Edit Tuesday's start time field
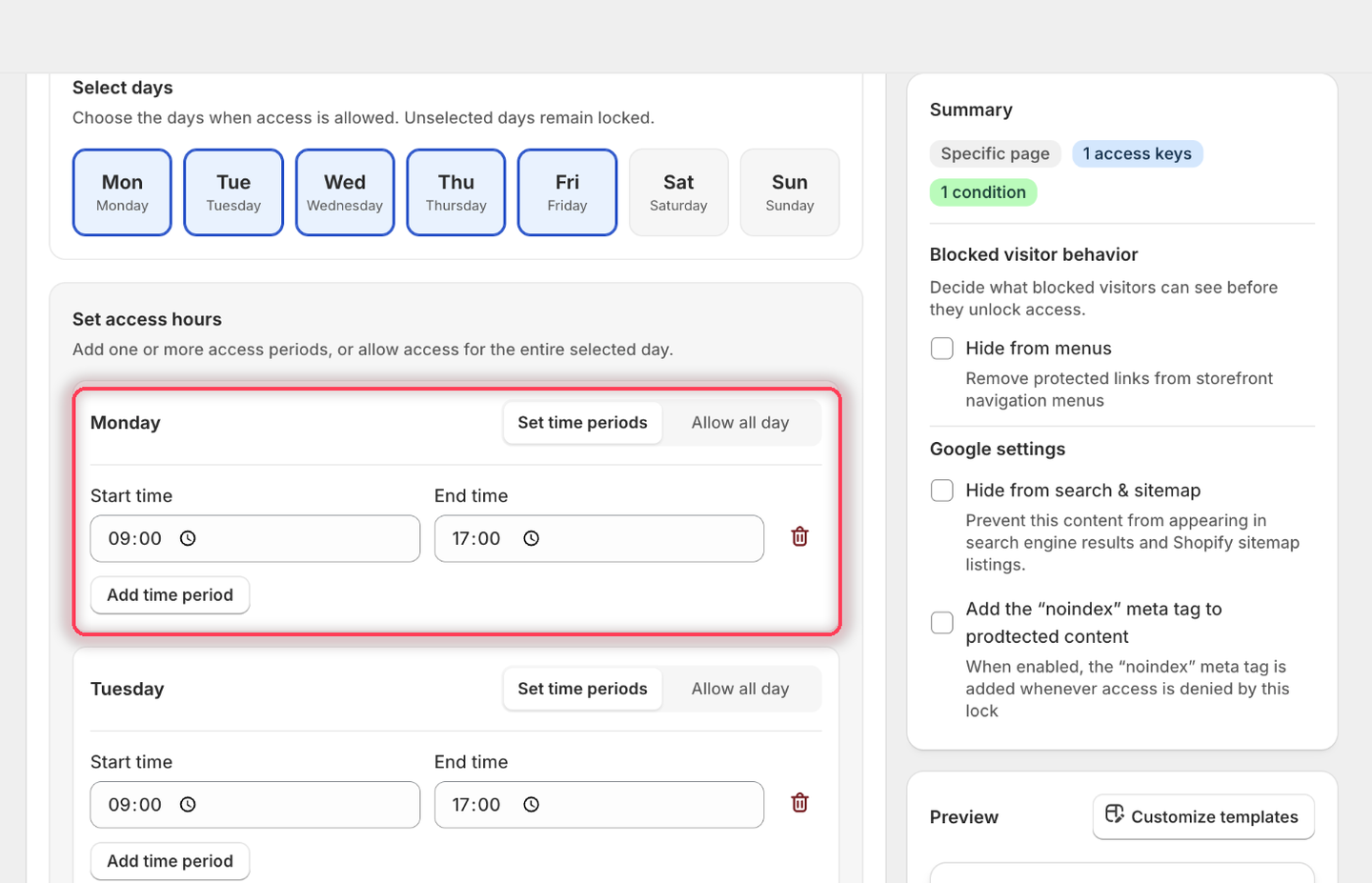The height and width of the screenshot is (883, 1372). pos(255,805)
